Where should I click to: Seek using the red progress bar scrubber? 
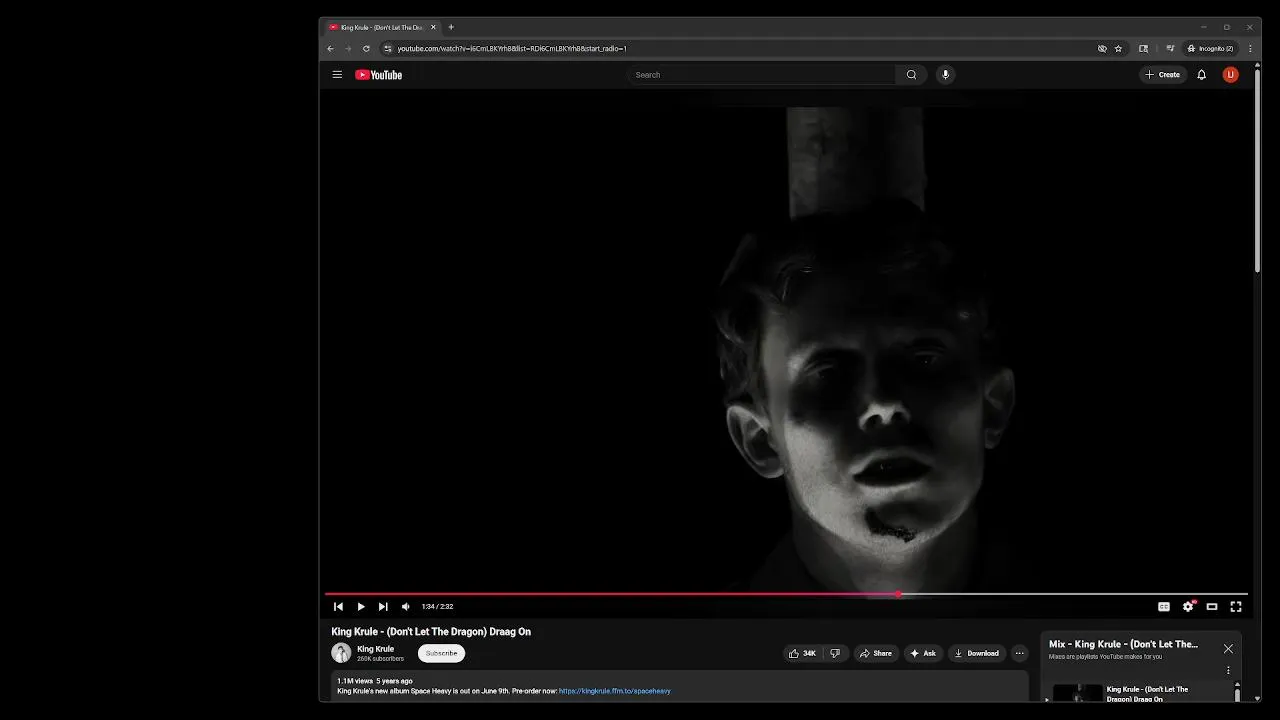tap(899, 594)
